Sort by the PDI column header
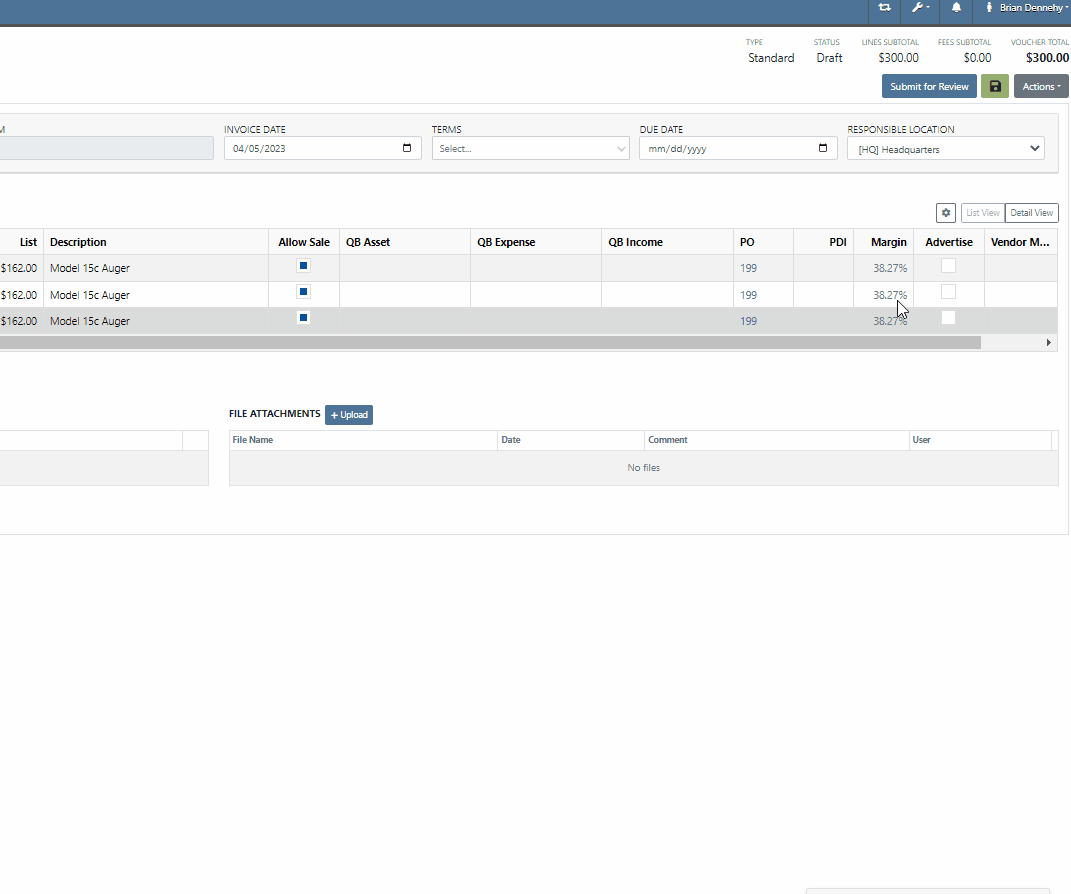Screen dimensions: 1071x894 click(x=824, y=242)
